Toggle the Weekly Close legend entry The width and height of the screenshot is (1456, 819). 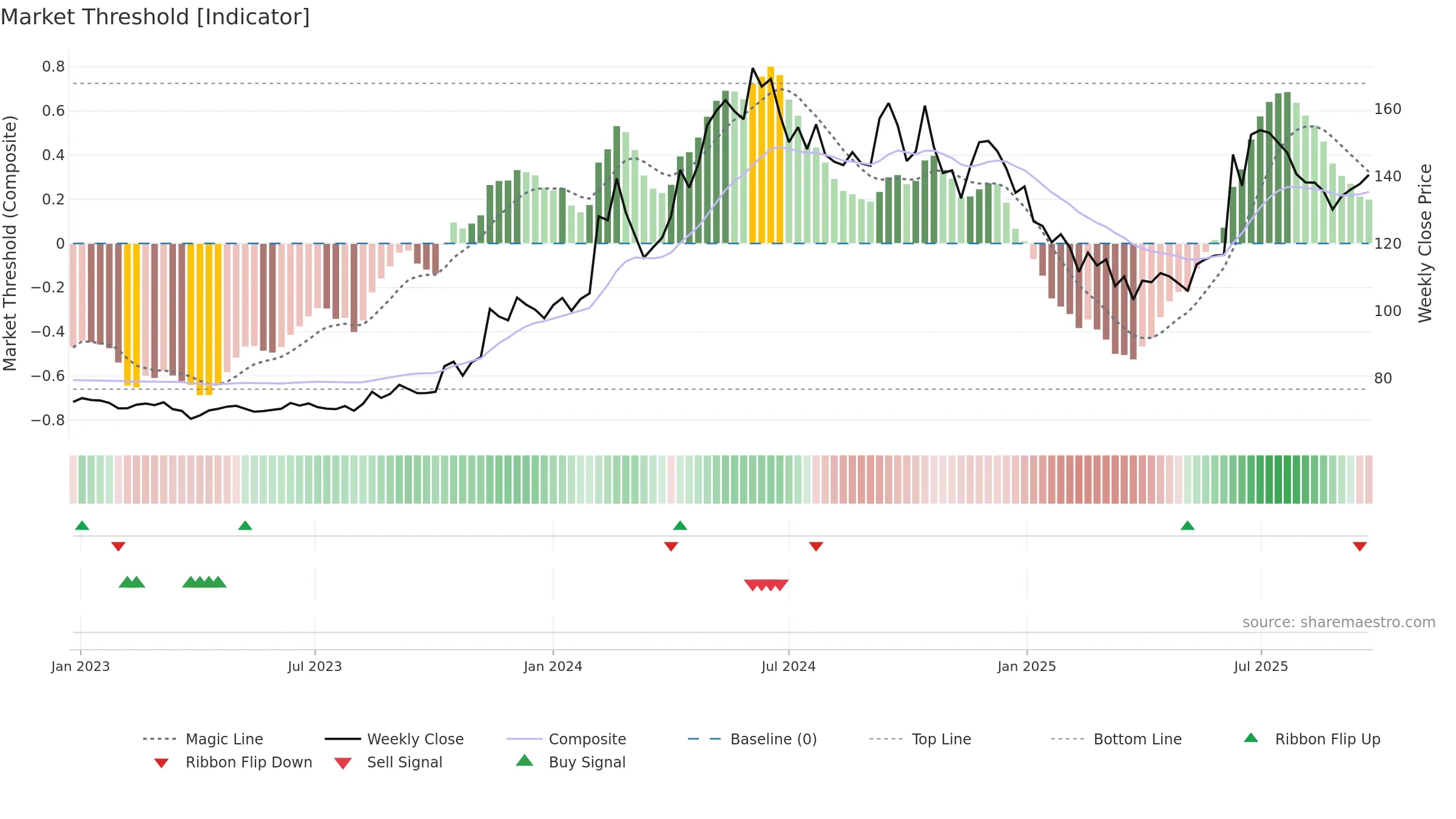point(394,739)
